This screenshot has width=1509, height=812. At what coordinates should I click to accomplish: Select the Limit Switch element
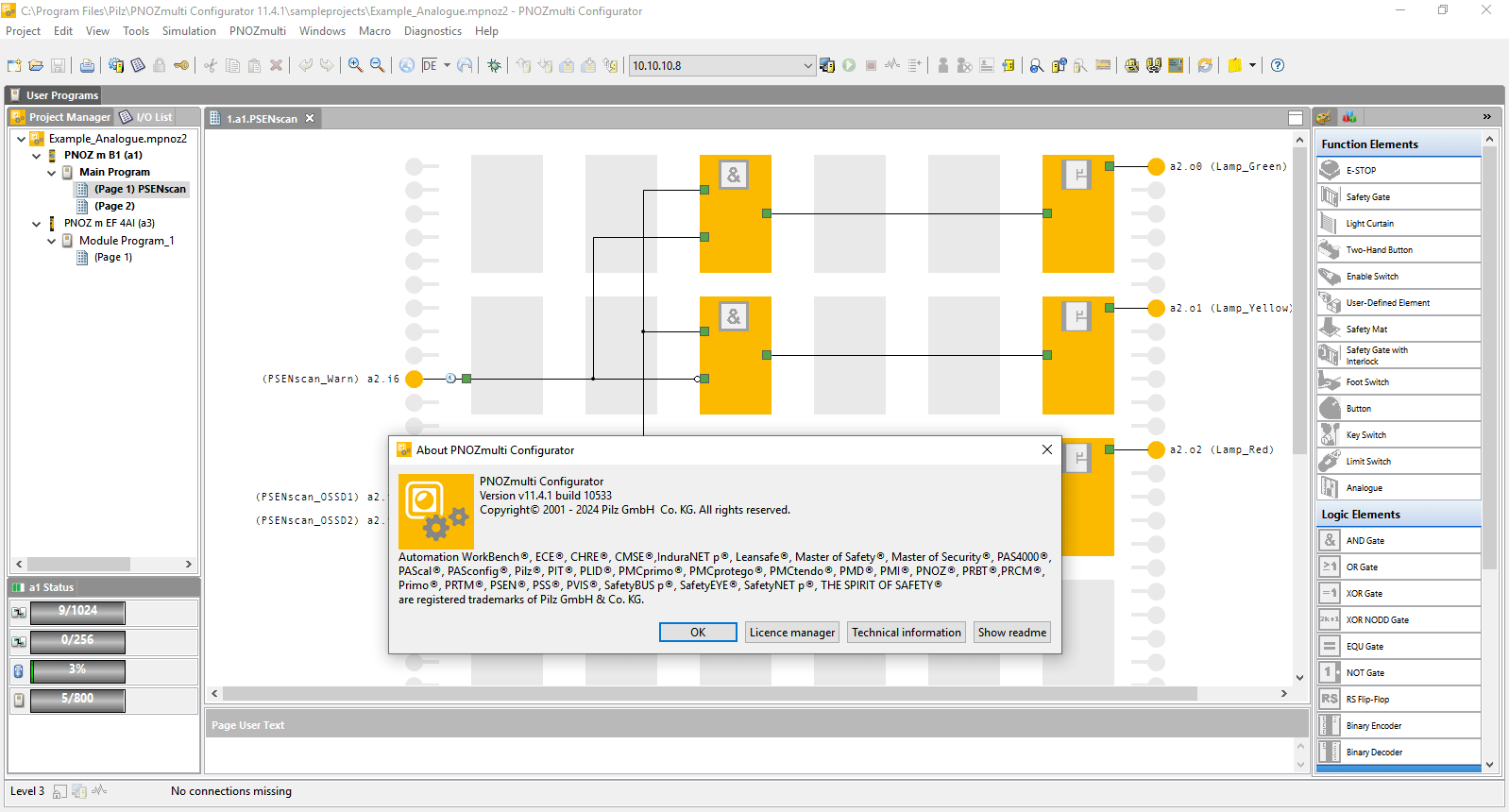coord(1399,461)
